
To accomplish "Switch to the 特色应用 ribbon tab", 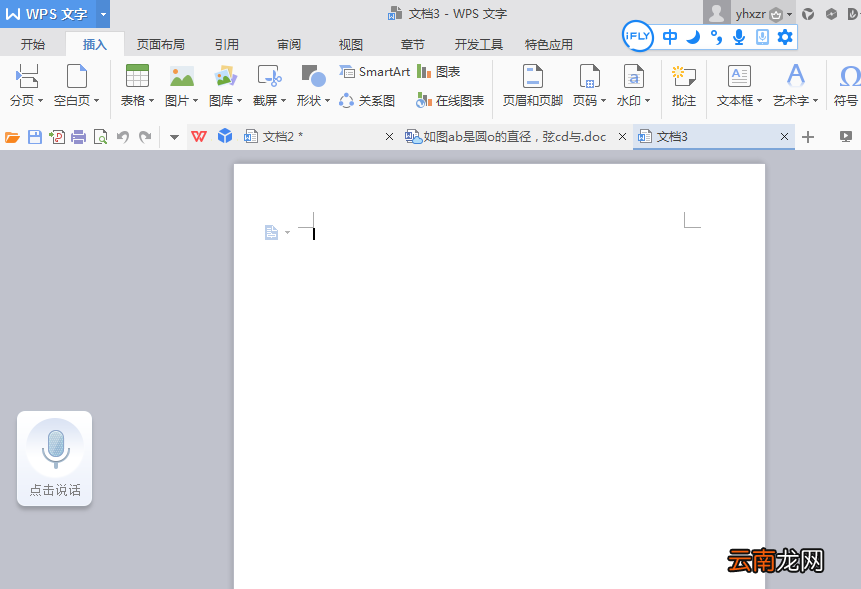I will [549, 44].
